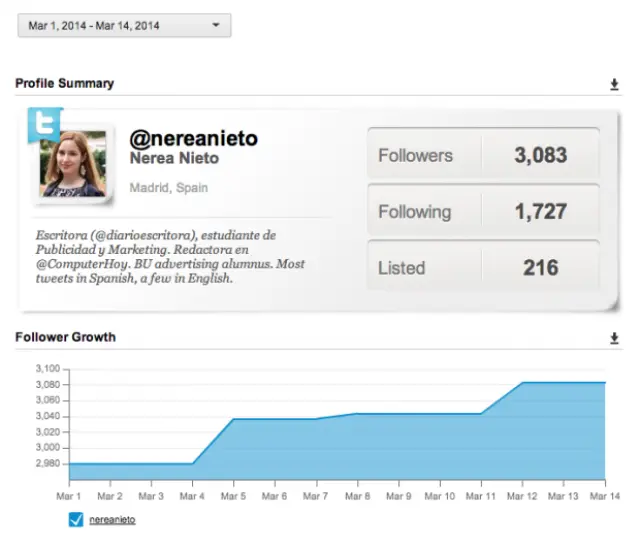The image size is (640, 547).
Task: Click the Mar 12 label on chart axis
Action: click(522, 495)
